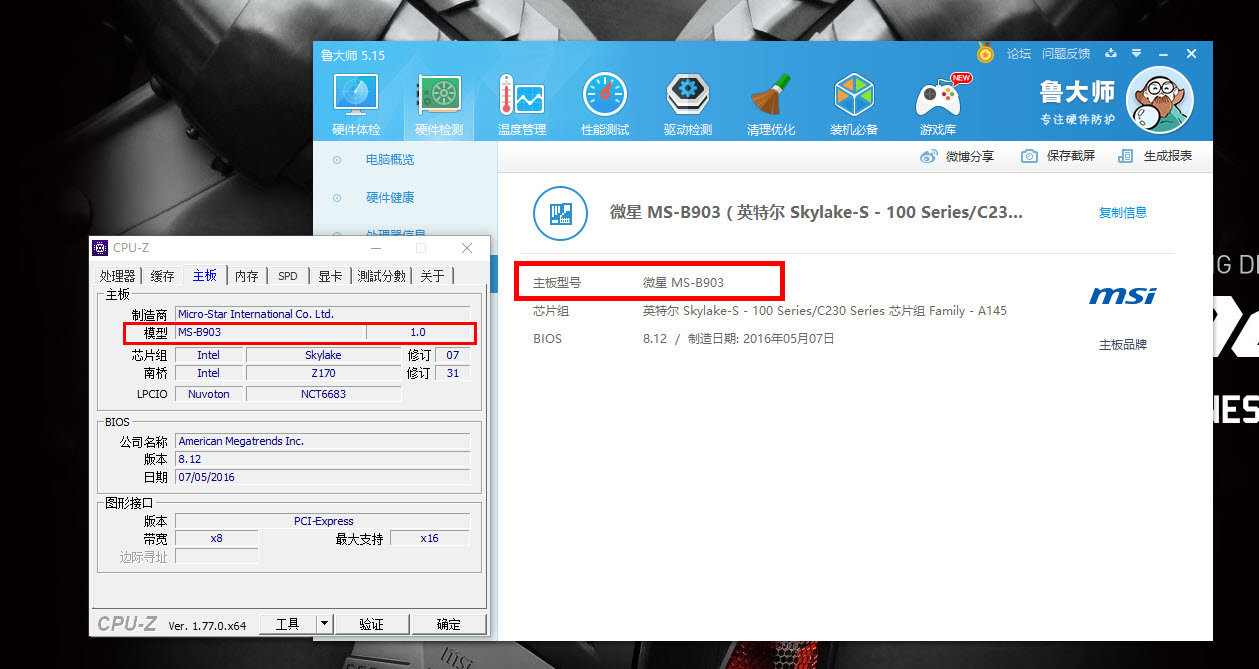Switch to the SPD tab in CPU-Z
The image size is (1259, 669).
[288, 276]
